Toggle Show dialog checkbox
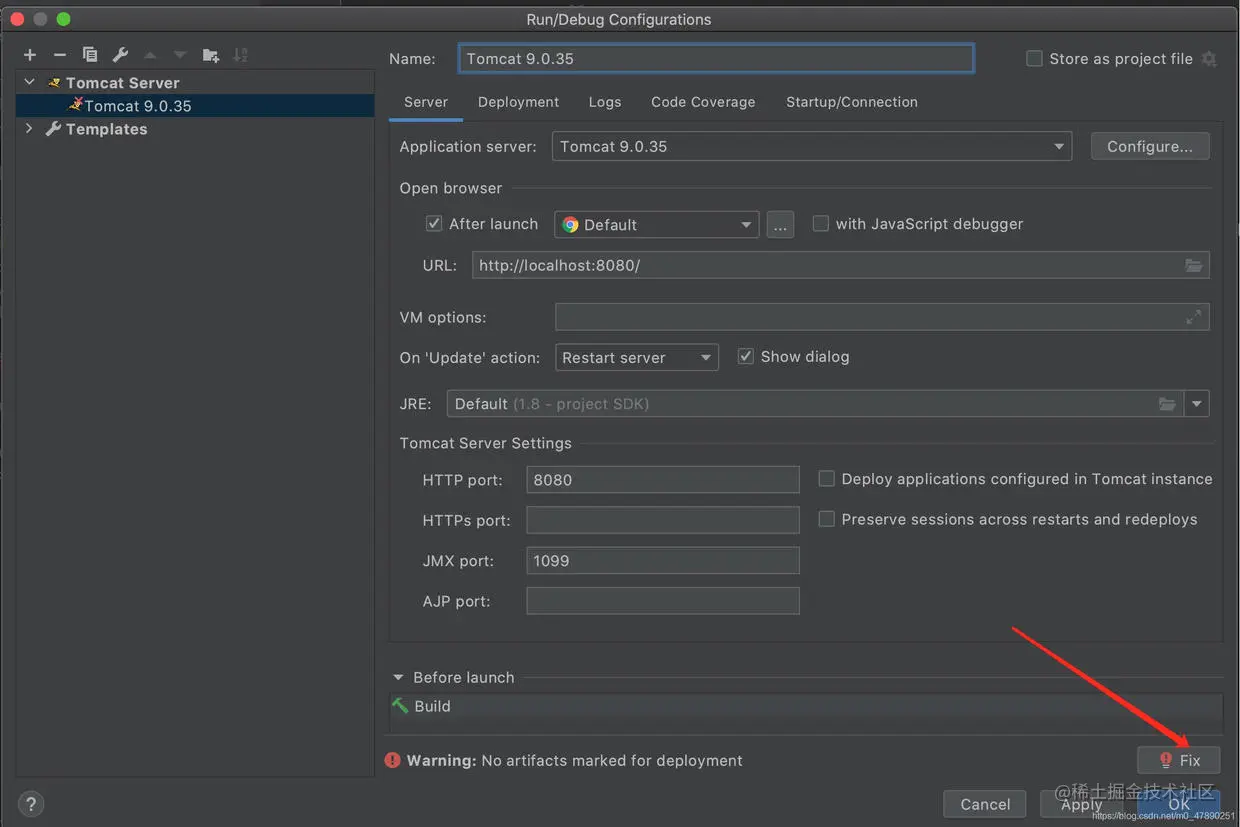Viewport: 1240px width, 827px height. coord(745,356)
